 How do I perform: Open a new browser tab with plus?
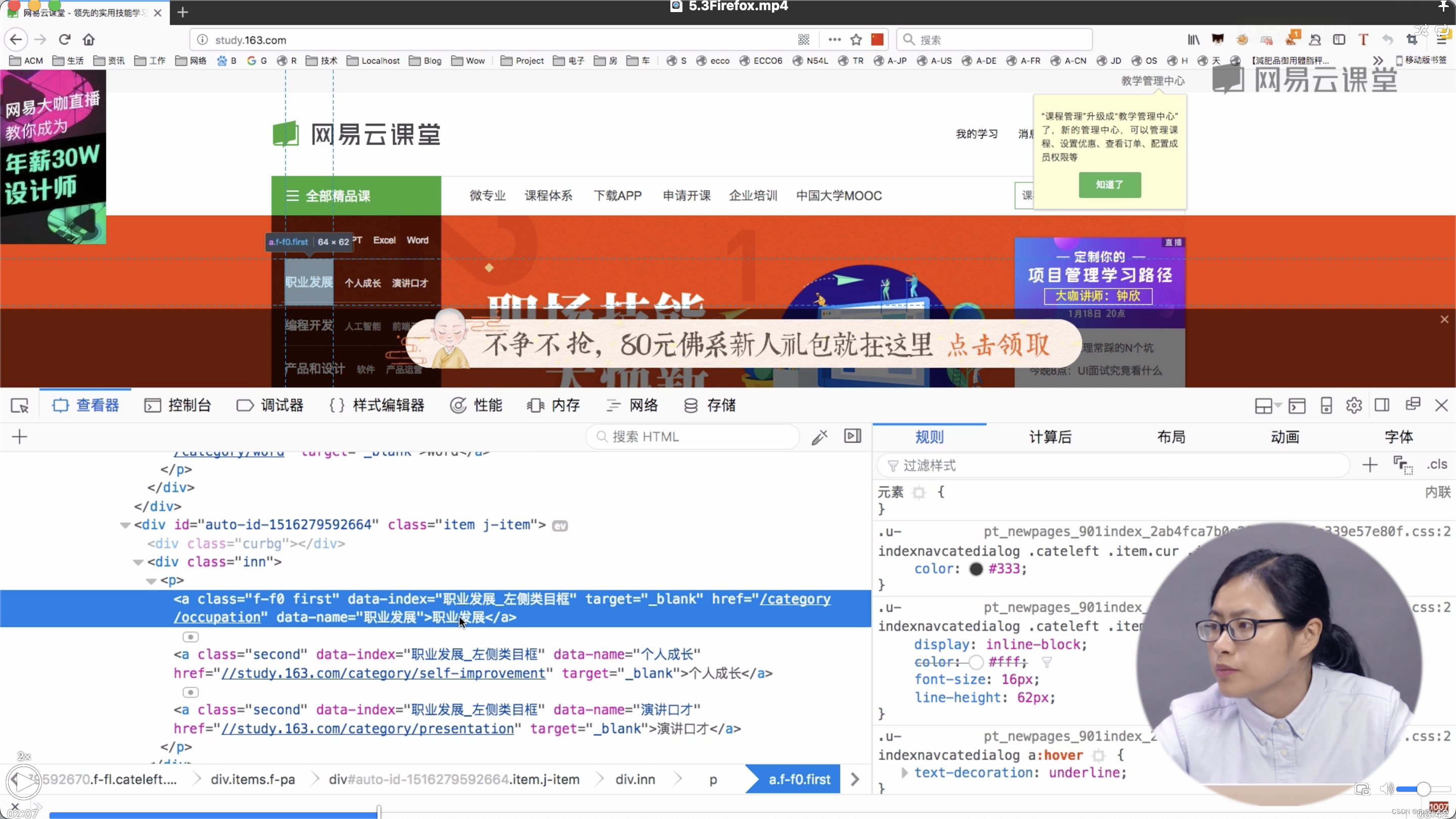(182, 12)
